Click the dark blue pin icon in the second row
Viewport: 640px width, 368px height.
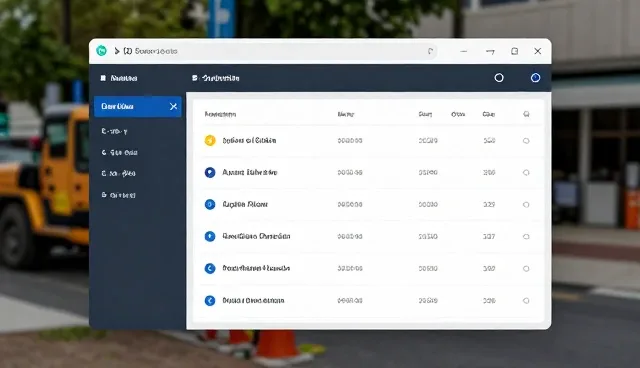coord(210,173)
